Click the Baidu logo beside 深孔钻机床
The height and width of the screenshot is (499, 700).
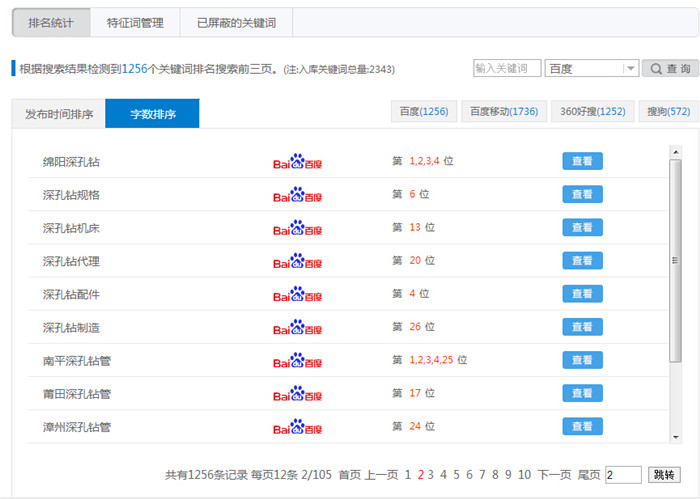297,228
